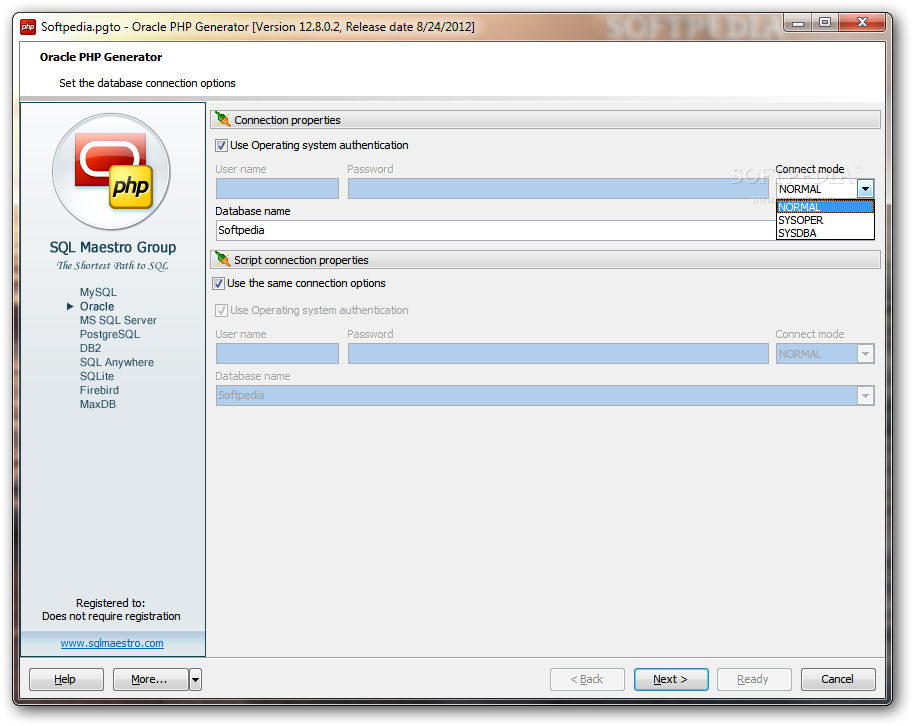Select Oracle in the product list

click(97, 306)
